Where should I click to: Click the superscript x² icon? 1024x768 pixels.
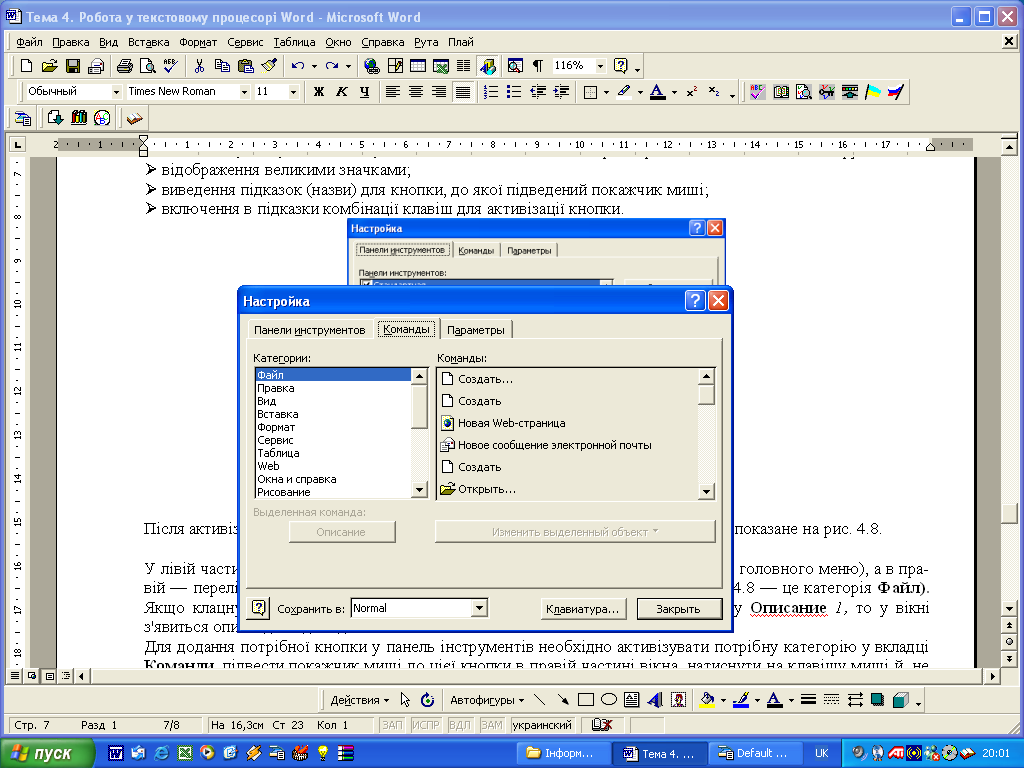click(x=692, y=91)
